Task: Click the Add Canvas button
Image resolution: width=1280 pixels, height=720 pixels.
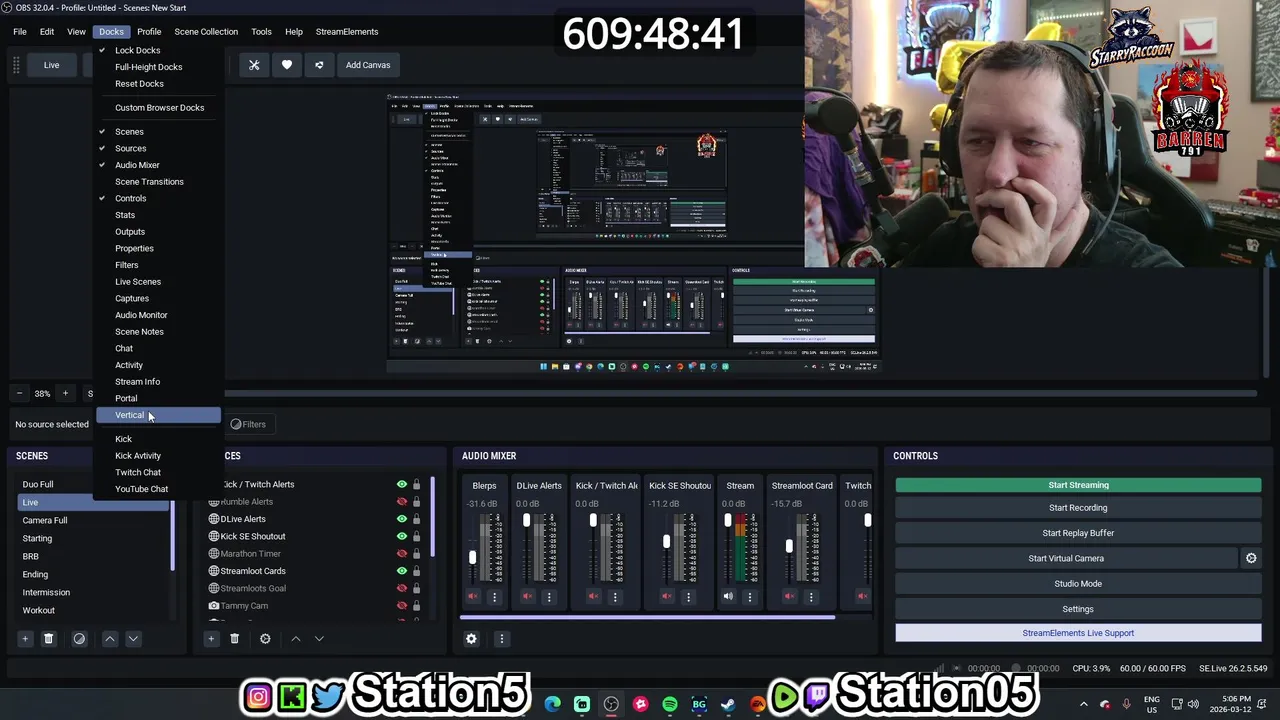Action: pyautogui.click(x=368, y=65)
